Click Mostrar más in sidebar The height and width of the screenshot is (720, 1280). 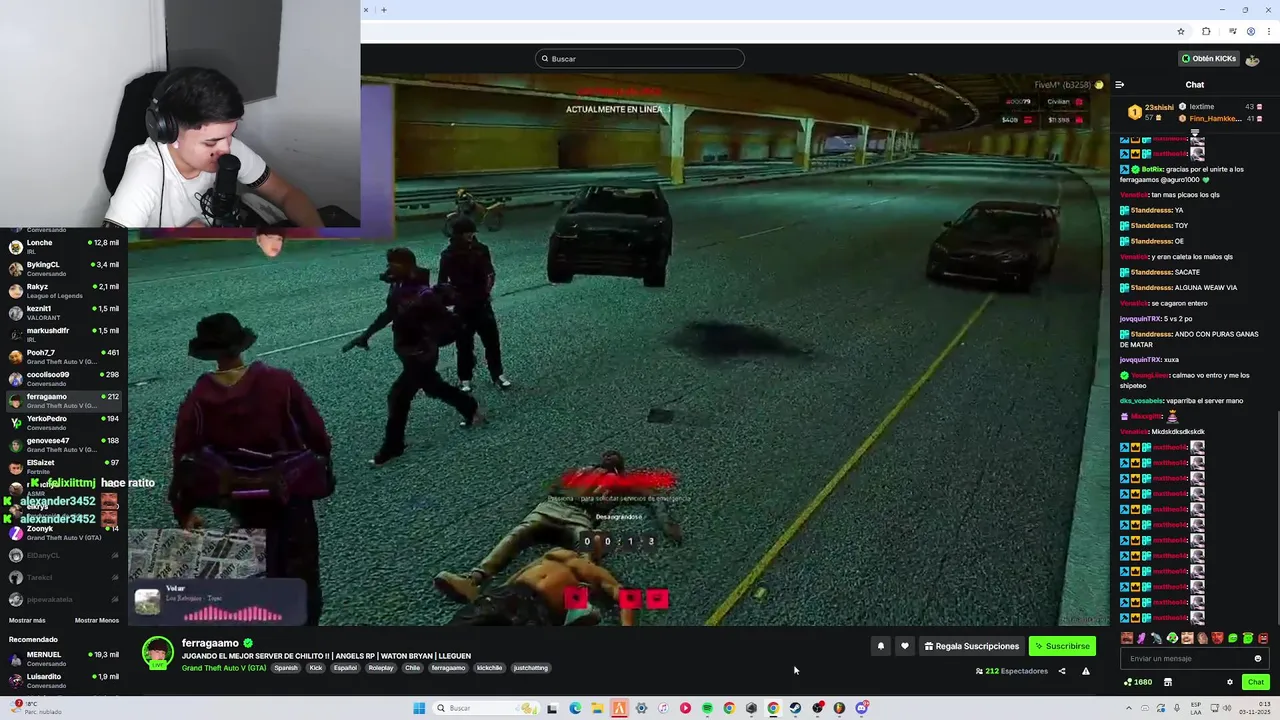[27, 620]
